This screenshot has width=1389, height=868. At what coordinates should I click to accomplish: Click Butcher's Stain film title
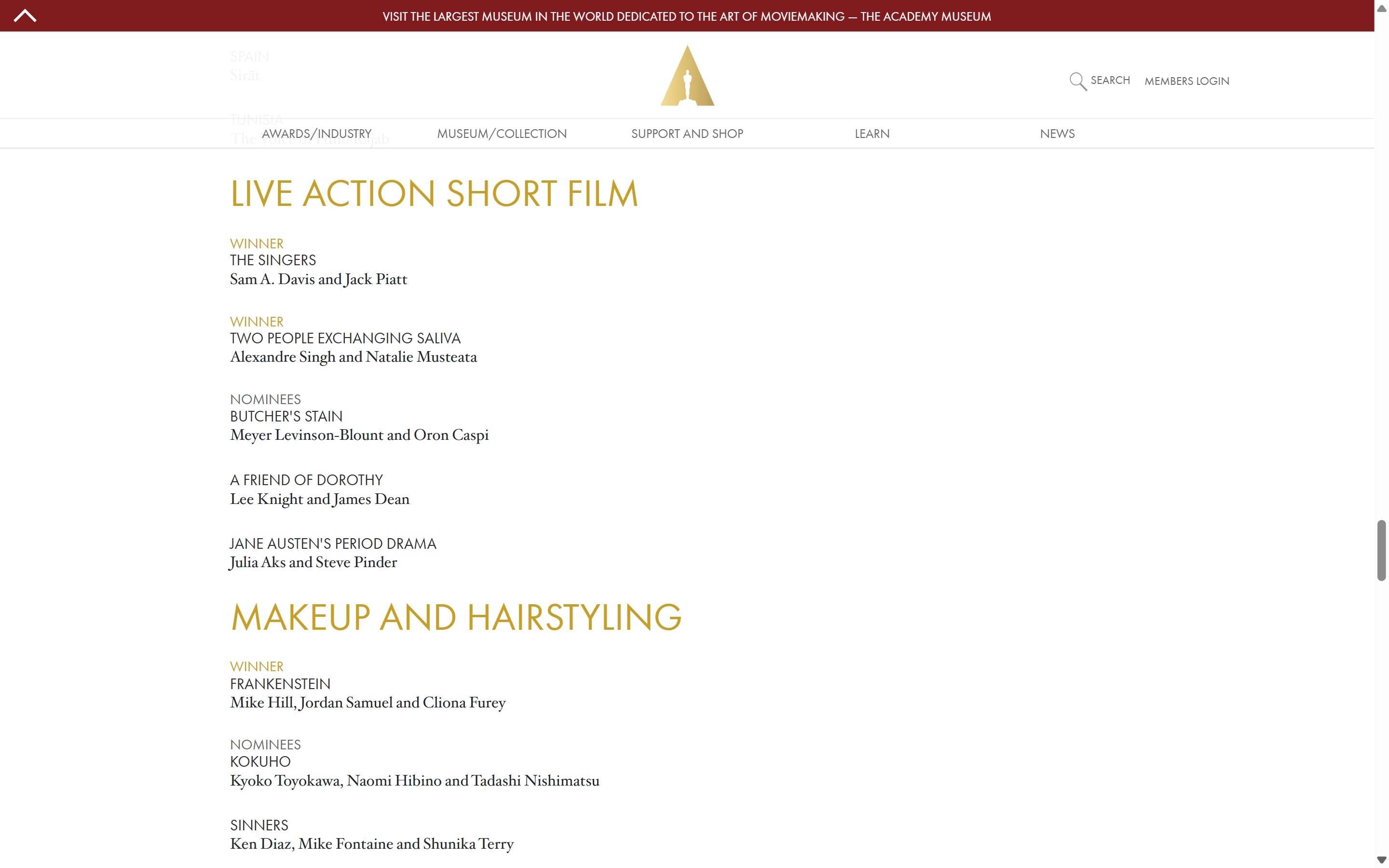286,417
